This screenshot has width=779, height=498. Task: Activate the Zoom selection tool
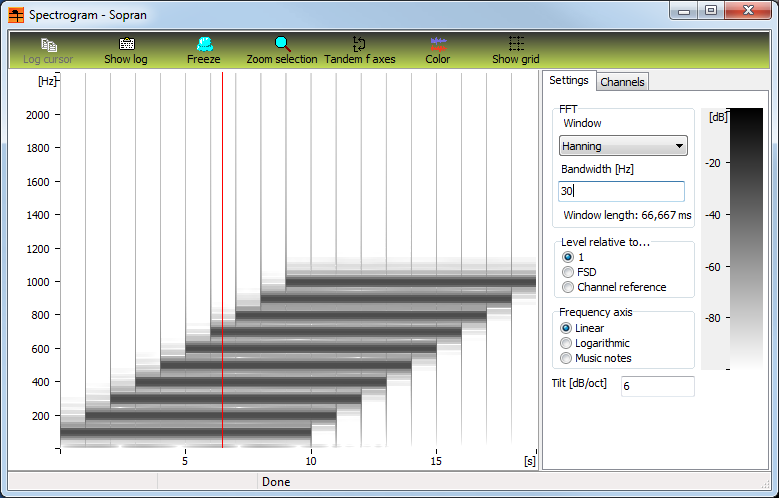pos(282,45)
